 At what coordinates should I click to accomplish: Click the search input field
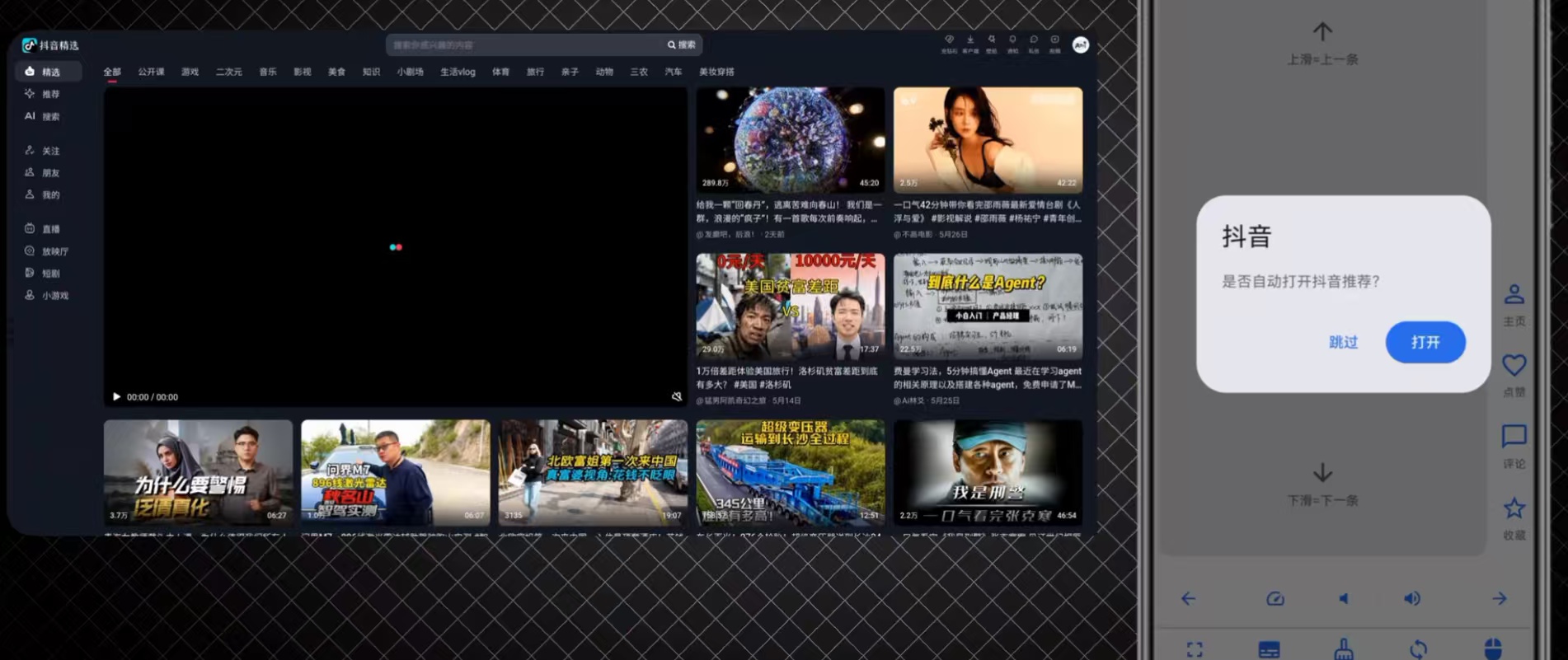(x=526, y=45)
